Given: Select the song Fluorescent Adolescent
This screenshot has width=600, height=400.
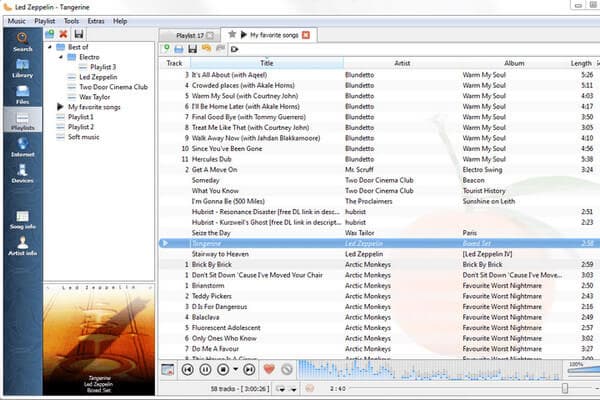Looking at the screenshot, I should (226, 328).
